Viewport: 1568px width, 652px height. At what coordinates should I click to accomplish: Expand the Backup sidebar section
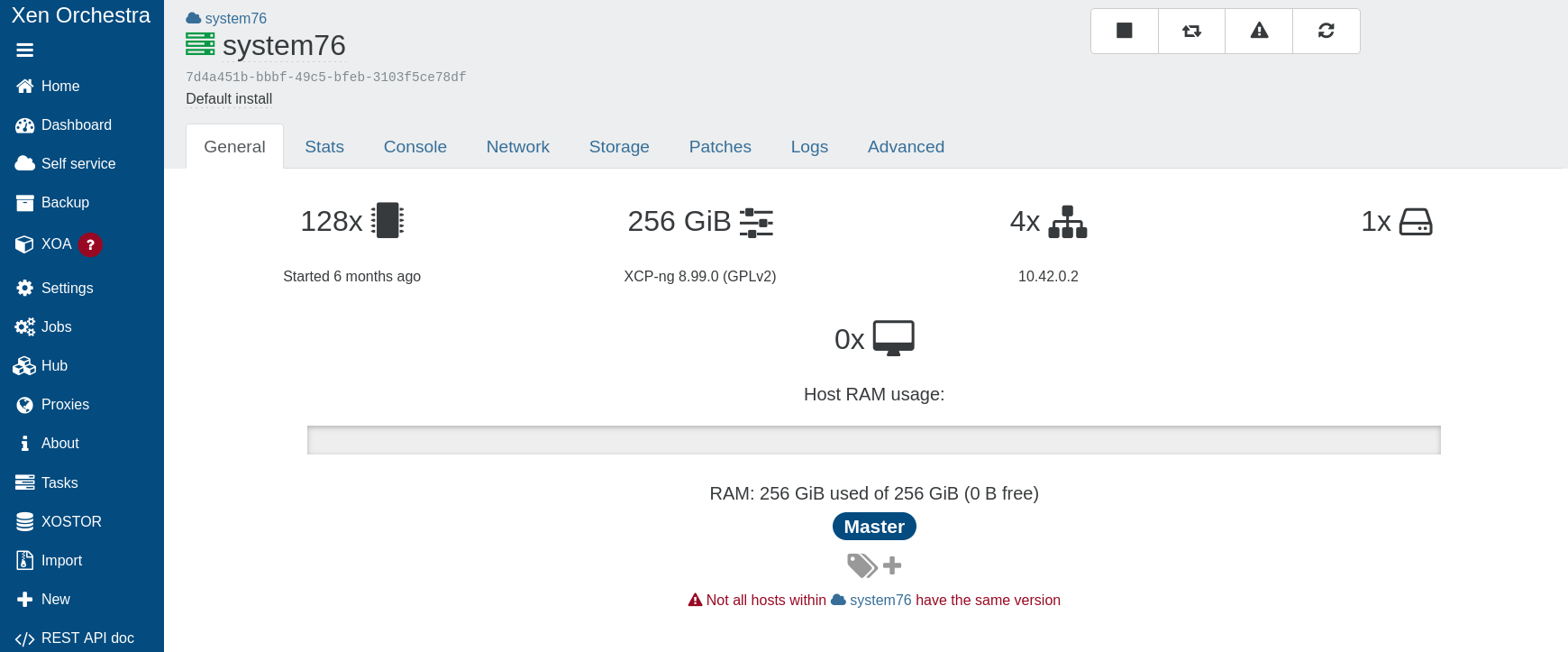tap(65, 203)
